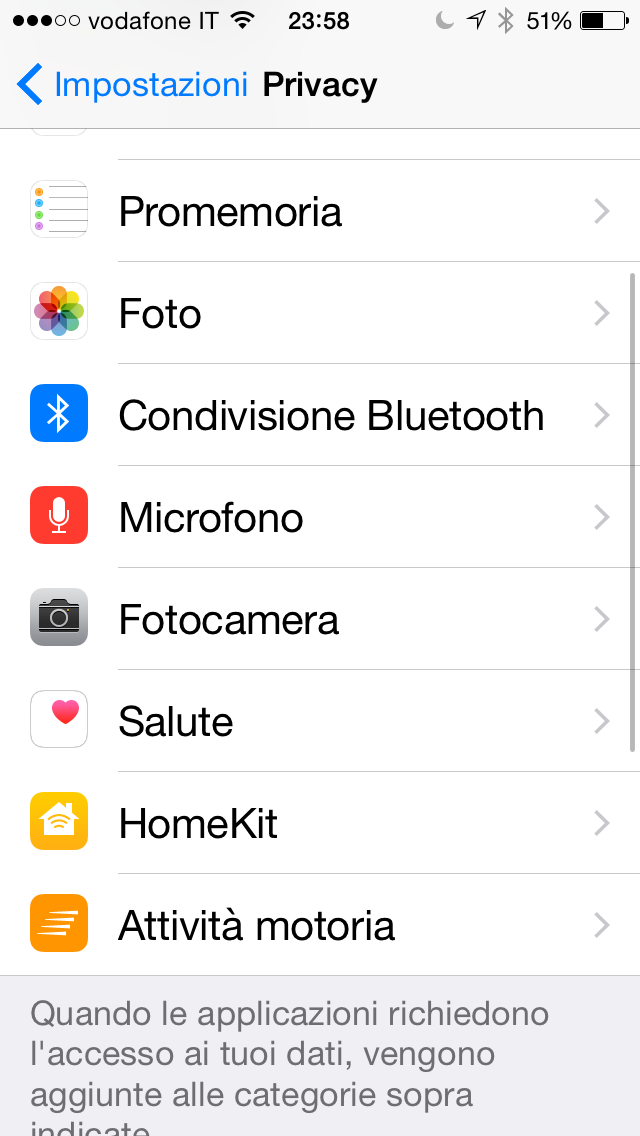Open the Foto privacy settings
Screen dimensions: 640x1136
[160, 314]
